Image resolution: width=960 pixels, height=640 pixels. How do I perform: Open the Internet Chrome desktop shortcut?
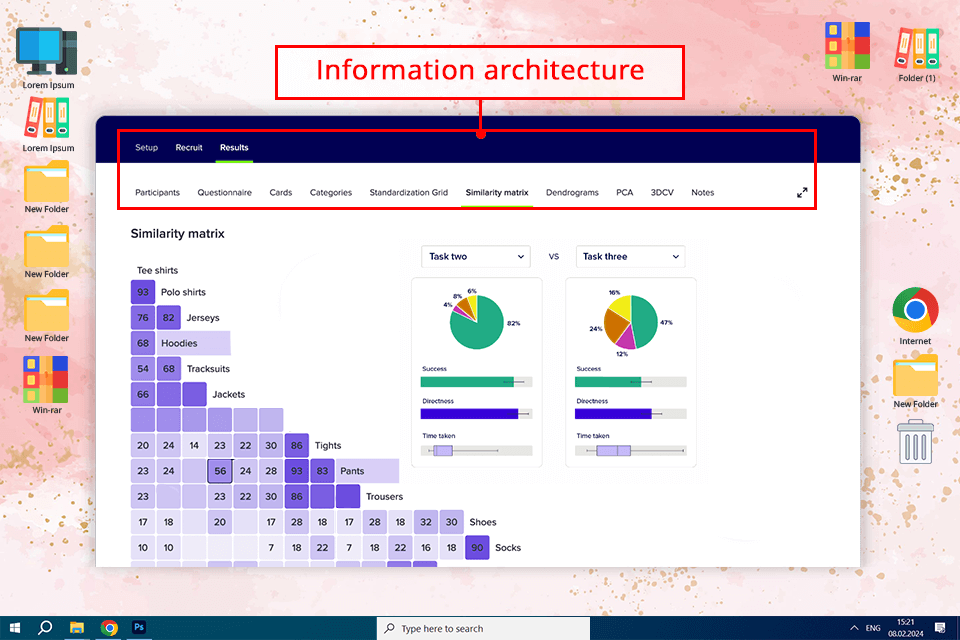point(915,315)
